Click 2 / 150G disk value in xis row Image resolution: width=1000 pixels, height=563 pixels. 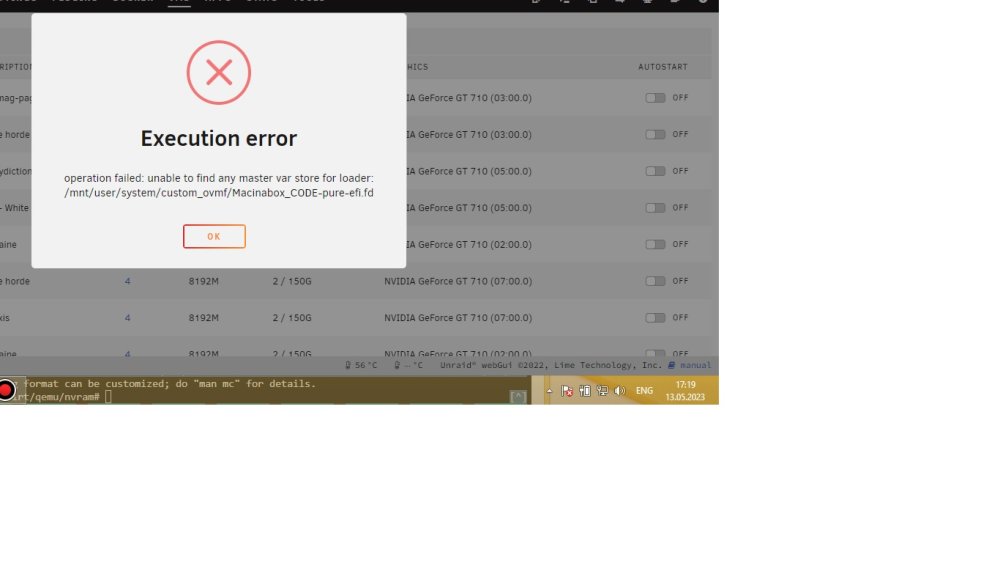point(292,318)
